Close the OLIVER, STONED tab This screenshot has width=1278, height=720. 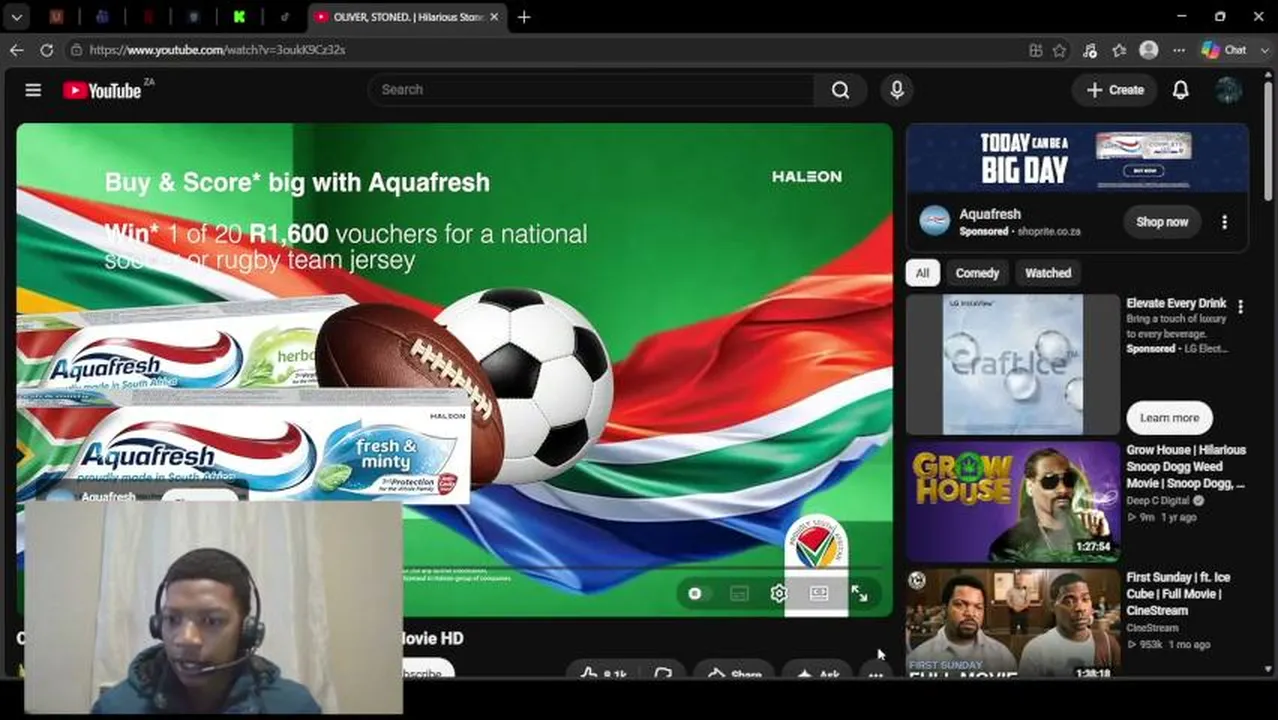click(x=494, y=17)
